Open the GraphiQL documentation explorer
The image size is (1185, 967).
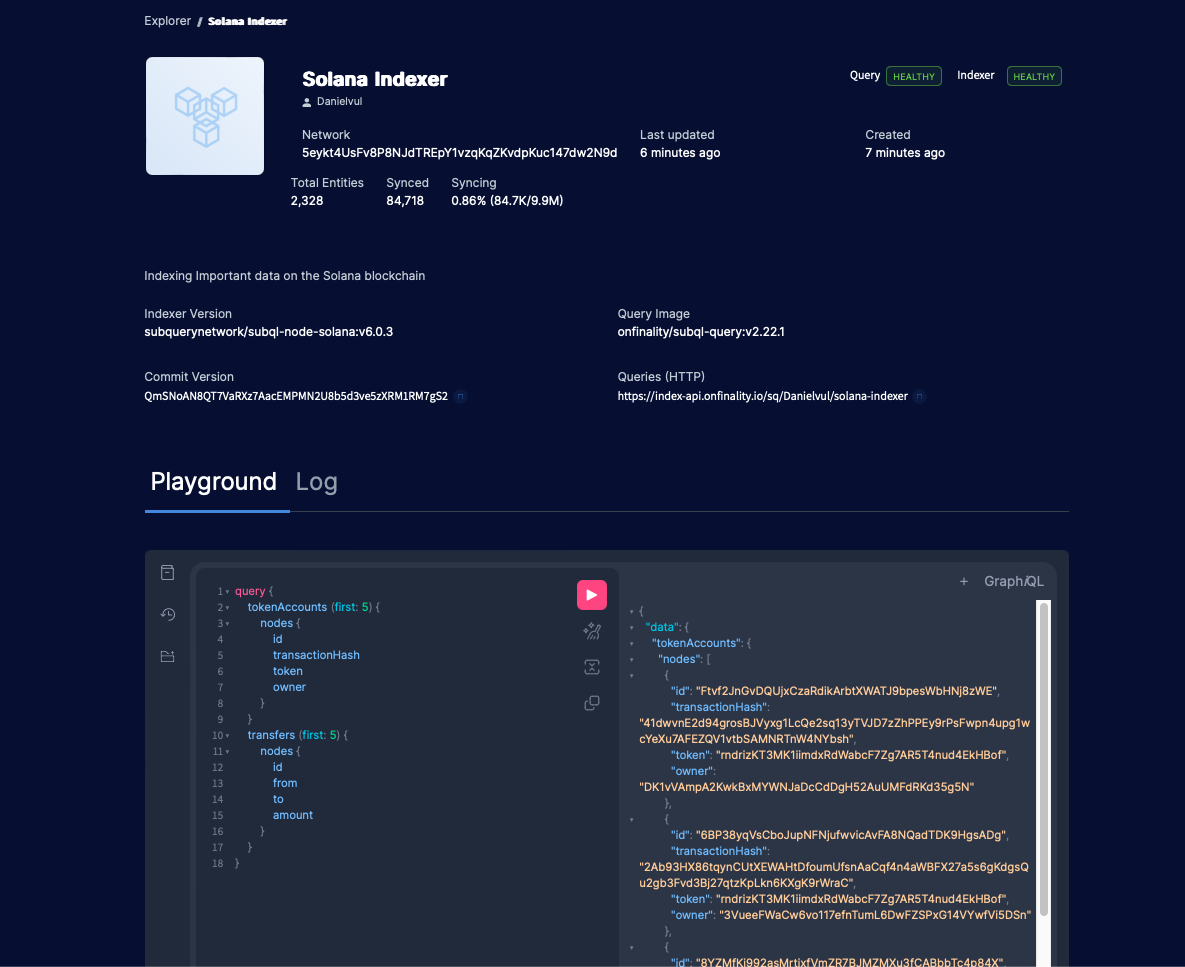point(167,572)
